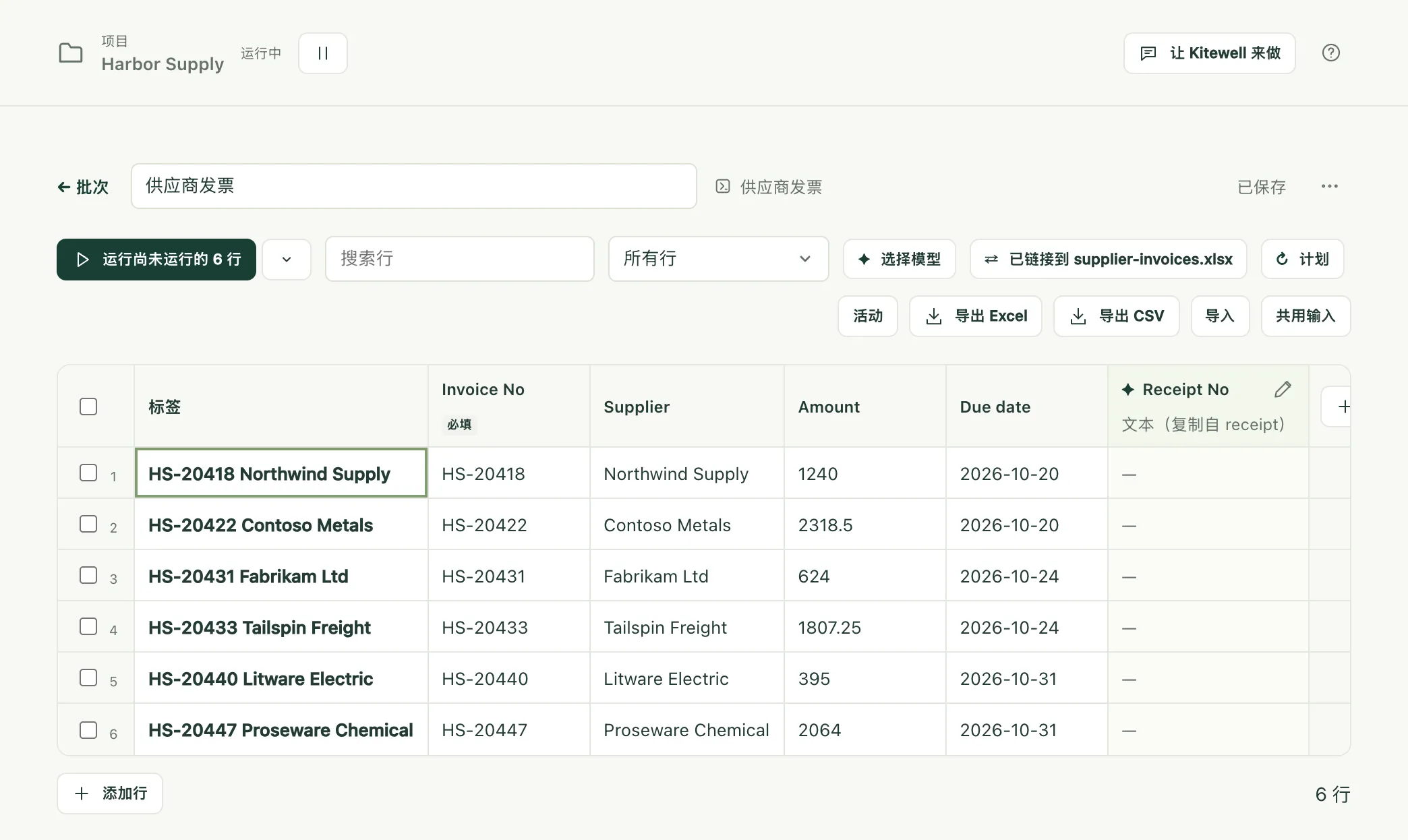This screenshot has height=840, width=1408.
Task: Export the table with 导出 Excel
Action: [x=975, y=316]
